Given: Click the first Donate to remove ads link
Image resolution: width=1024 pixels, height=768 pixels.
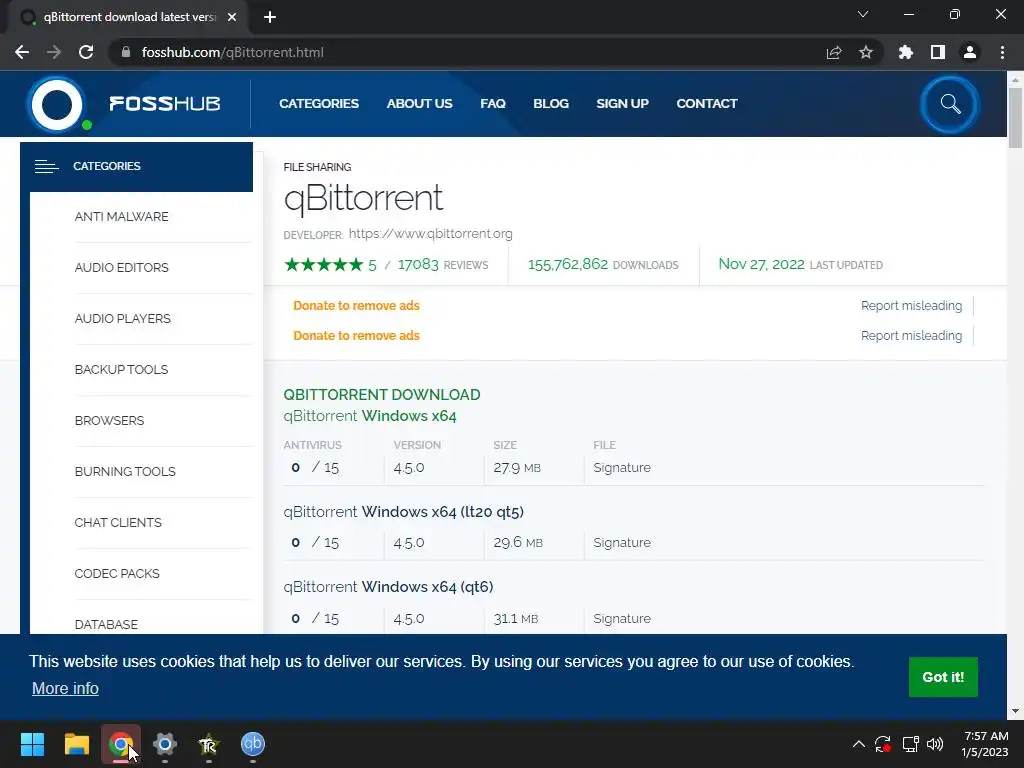Looking at the screenshot, I should tap(356, 306).
